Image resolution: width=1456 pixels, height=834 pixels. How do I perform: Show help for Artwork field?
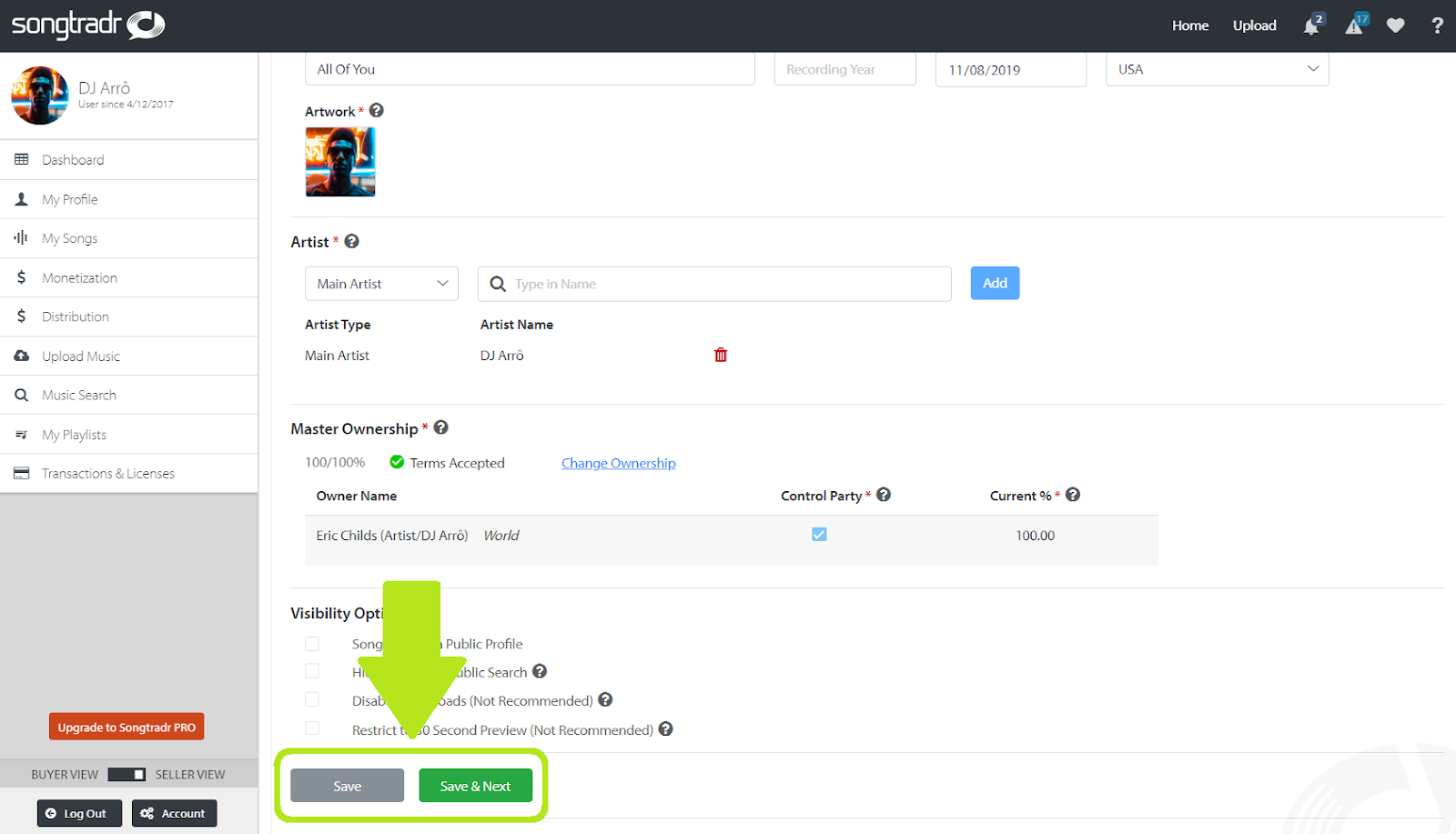(x=377, y=110)
